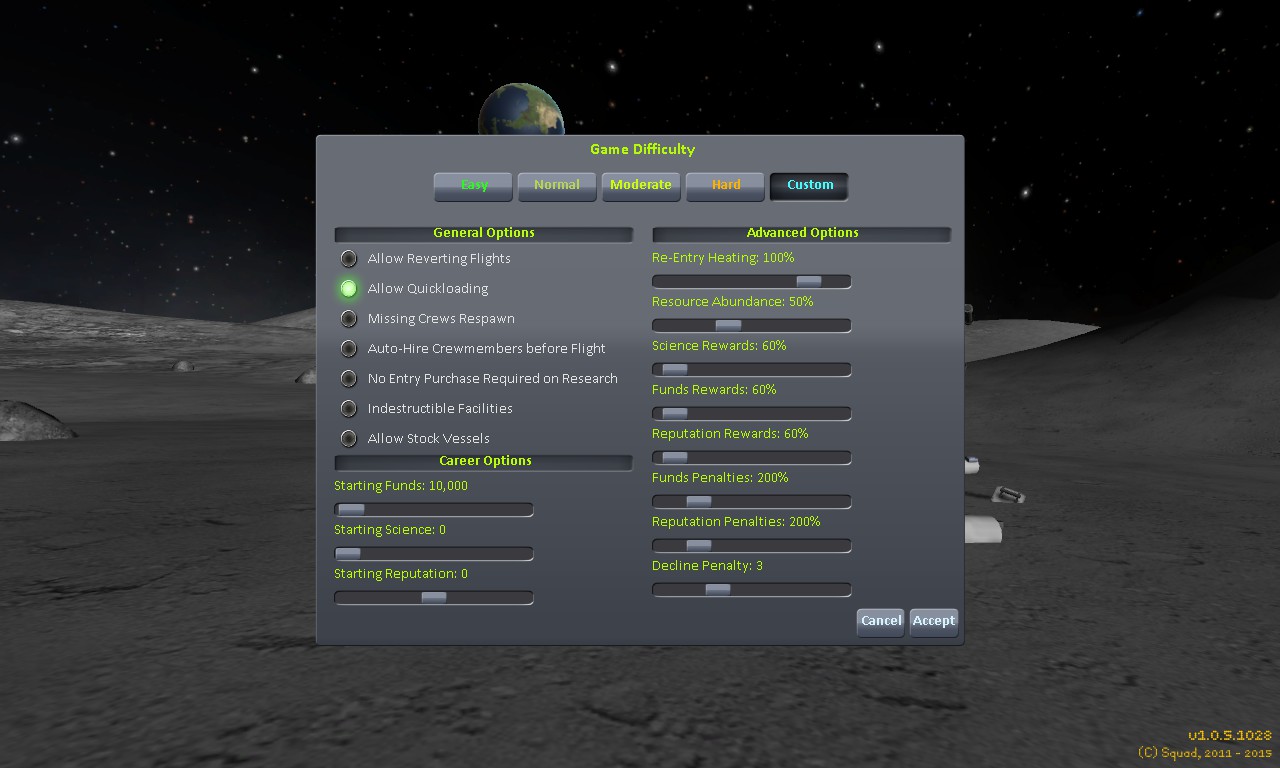This screenshot has width=1280, height=768.
Task: Toggle Missing Crews Respawn
Action: pyautogui.click(x=348, y=318)
